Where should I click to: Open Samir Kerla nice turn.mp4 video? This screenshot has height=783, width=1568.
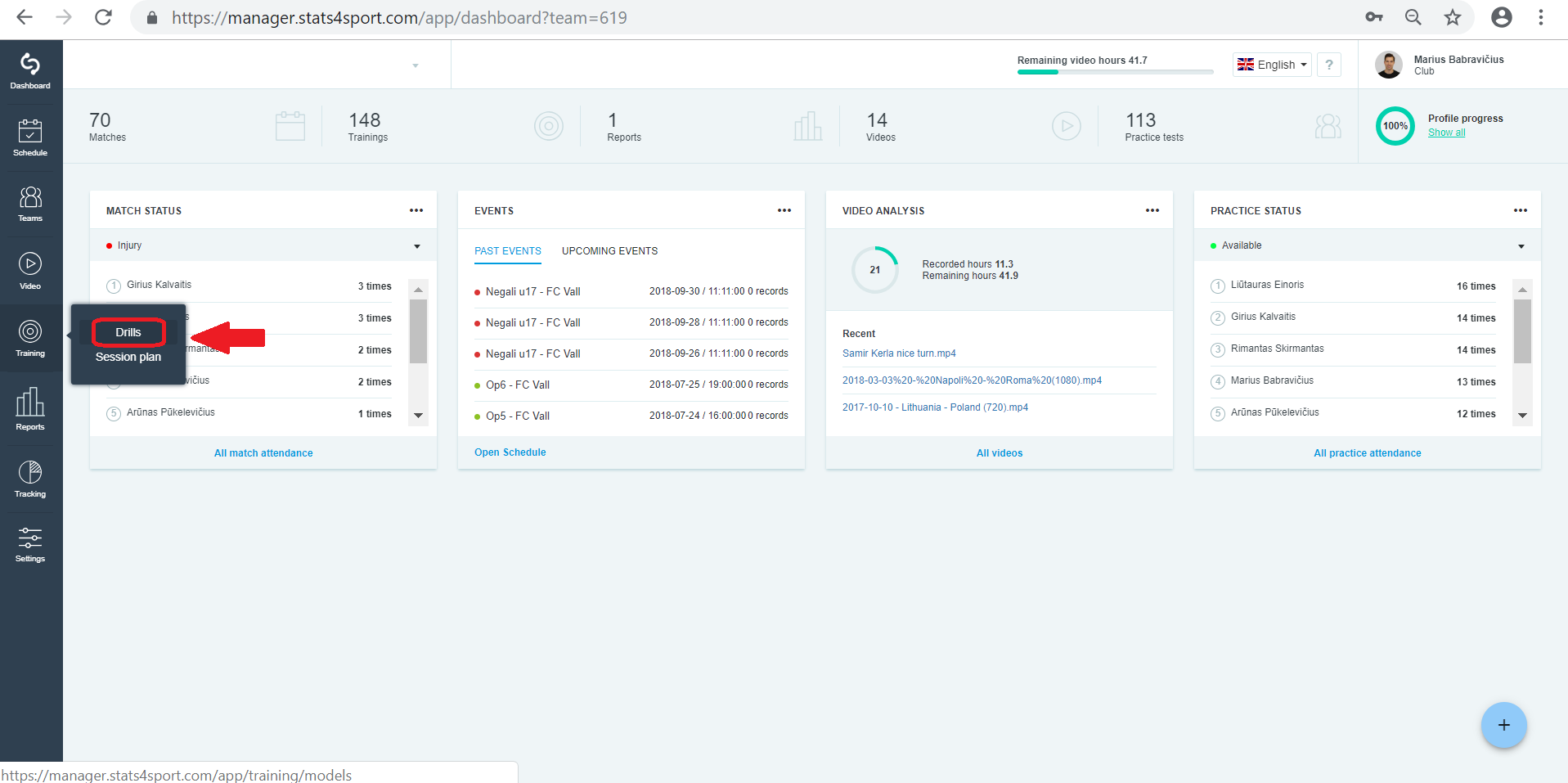coord(899,353)
